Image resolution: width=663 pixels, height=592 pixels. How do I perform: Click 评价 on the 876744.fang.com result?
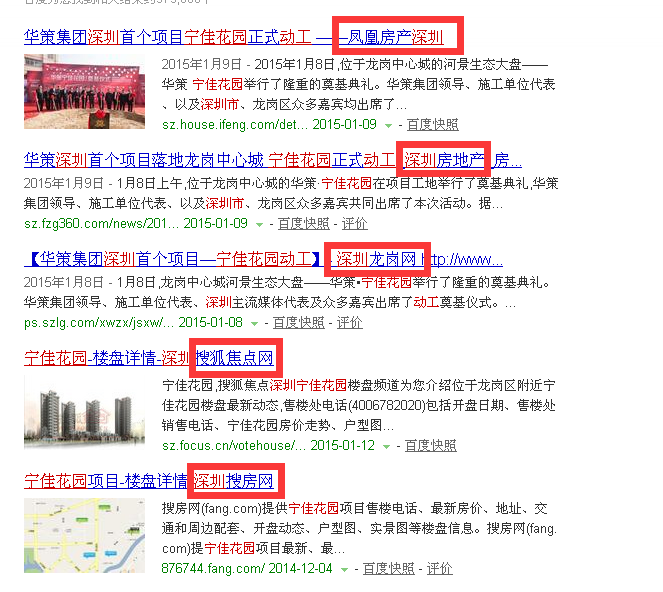(439, 569)
